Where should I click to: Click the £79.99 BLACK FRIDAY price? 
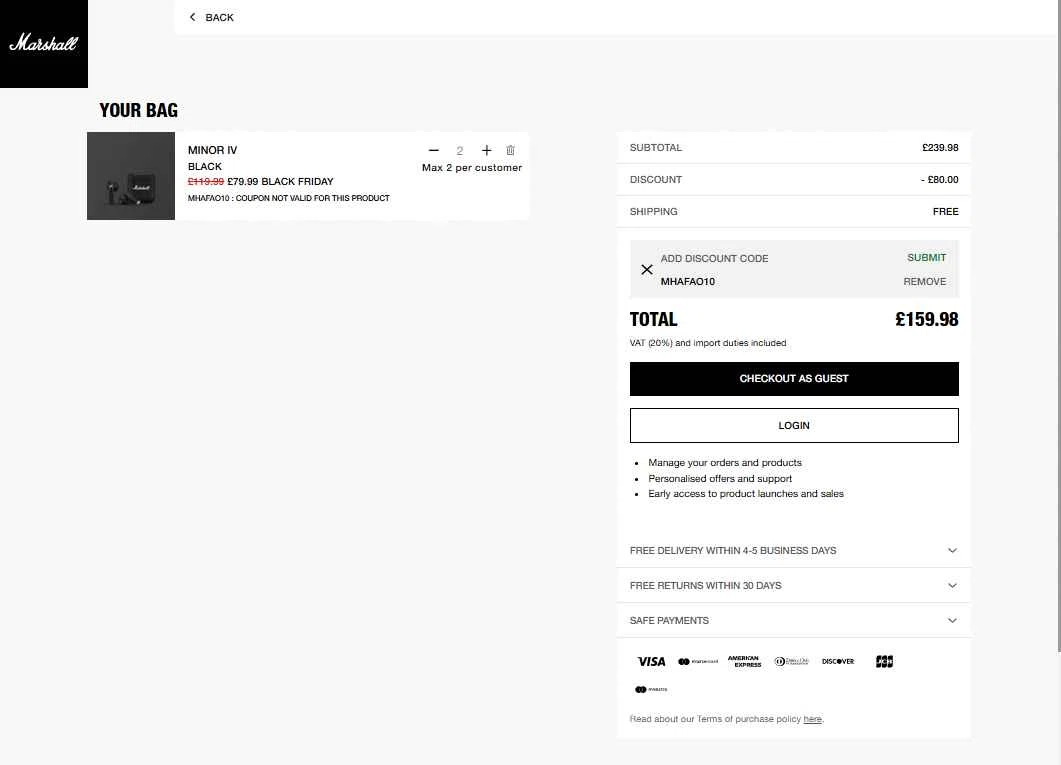280,181
